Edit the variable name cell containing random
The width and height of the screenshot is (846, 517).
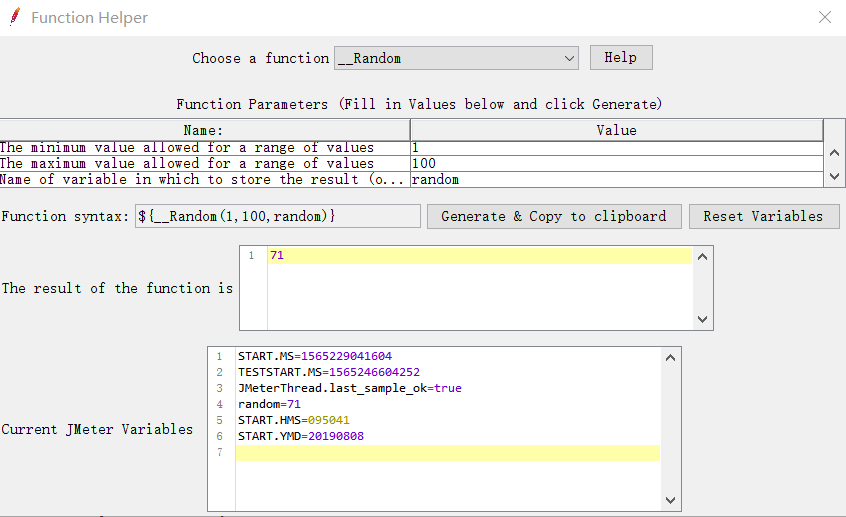tap(617, 180)
